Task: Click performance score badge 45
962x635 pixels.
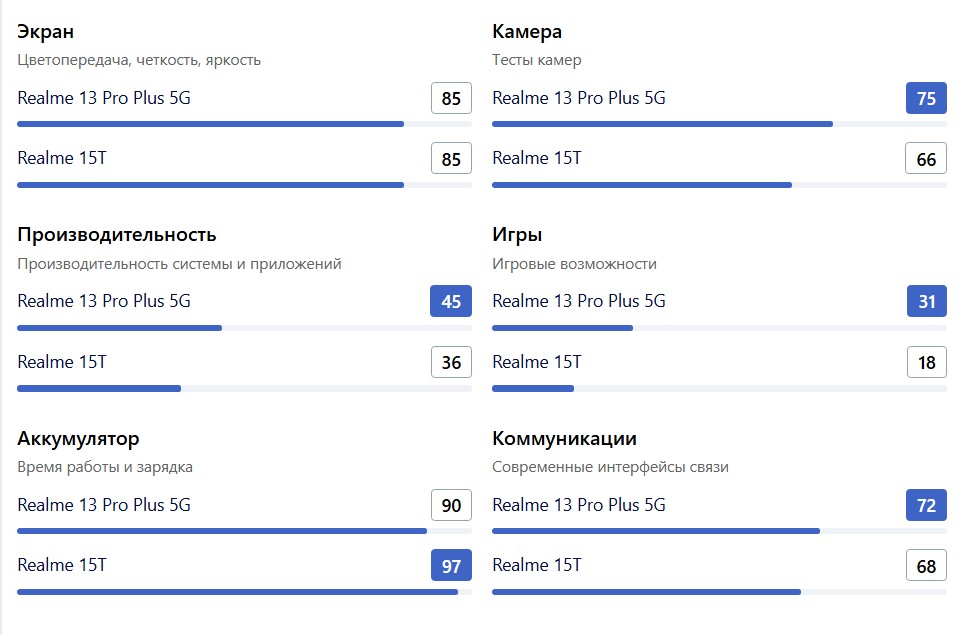Action: pyautogui.click(x=451, y=301)
